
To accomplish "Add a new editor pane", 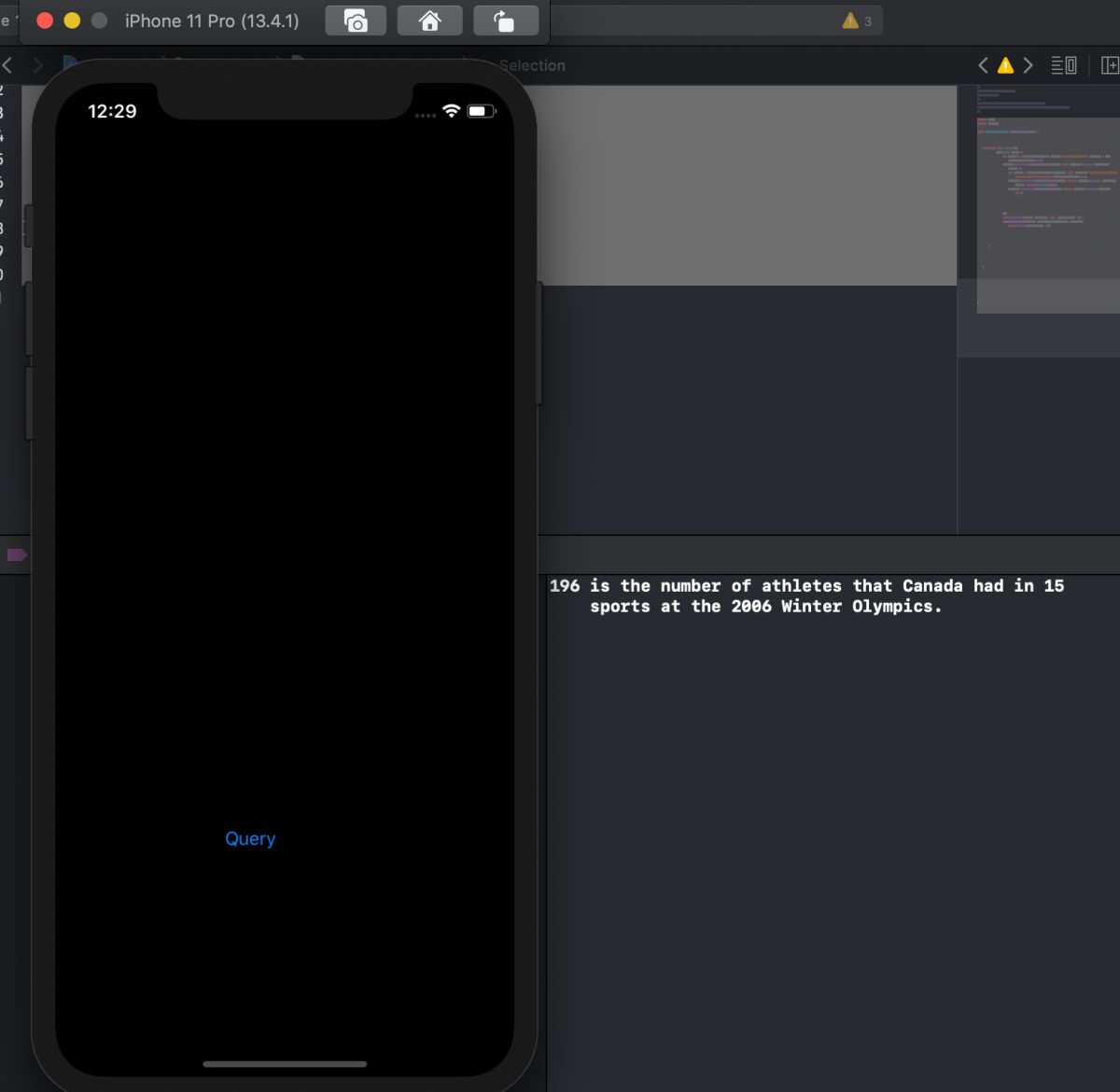I will [x=1110, y=65].
